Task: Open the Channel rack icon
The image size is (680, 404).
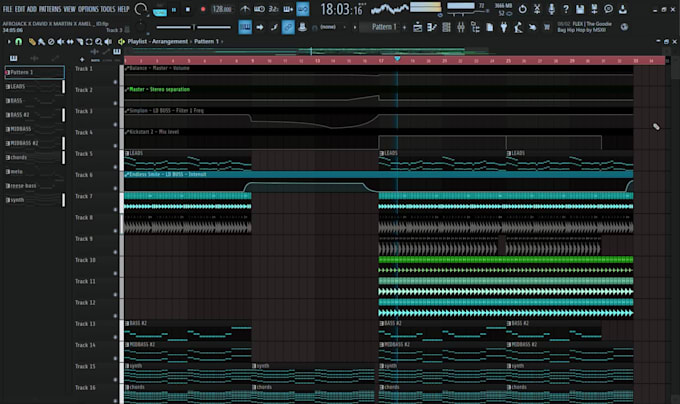Action: 446,27
